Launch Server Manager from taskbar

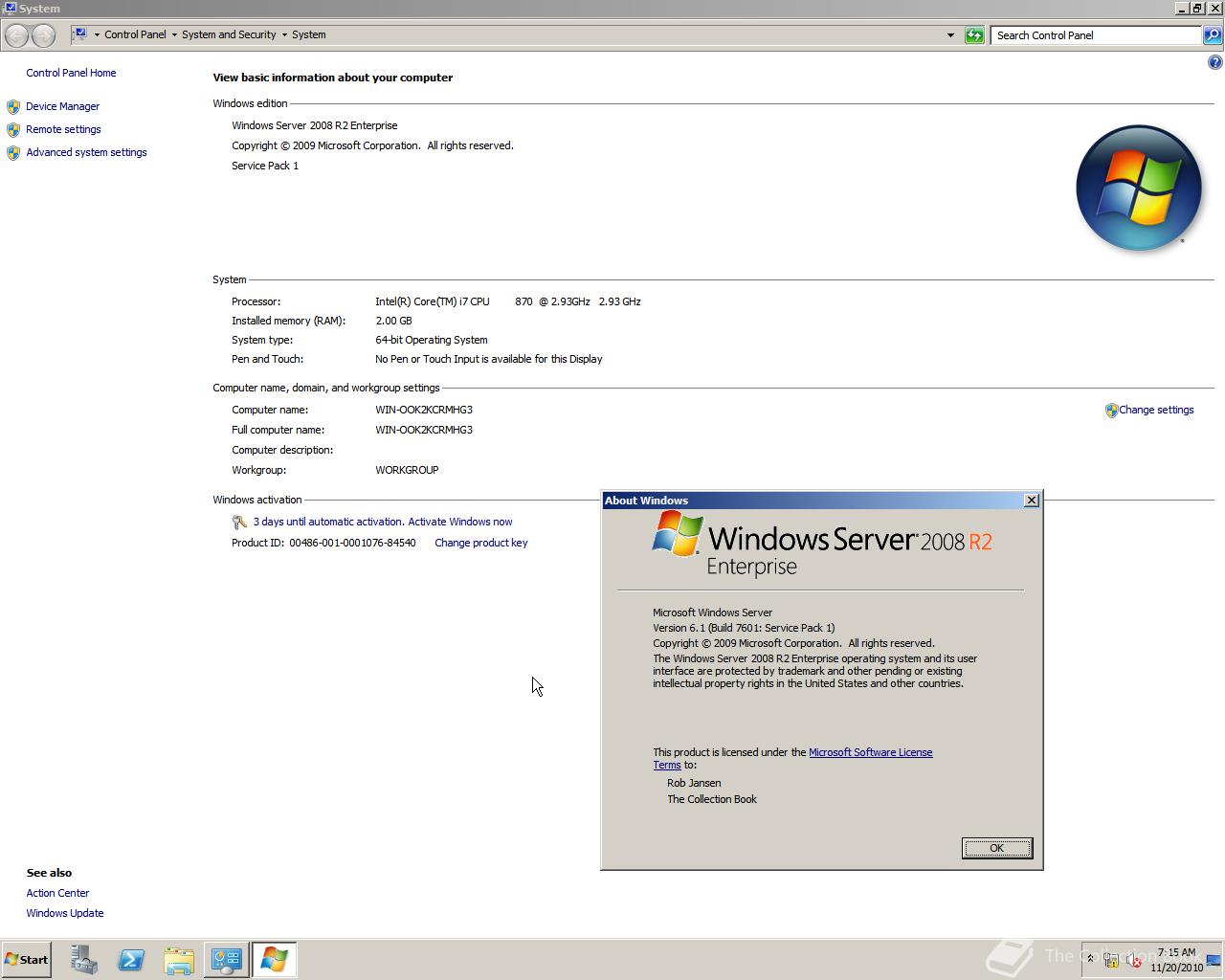(83, 960)
